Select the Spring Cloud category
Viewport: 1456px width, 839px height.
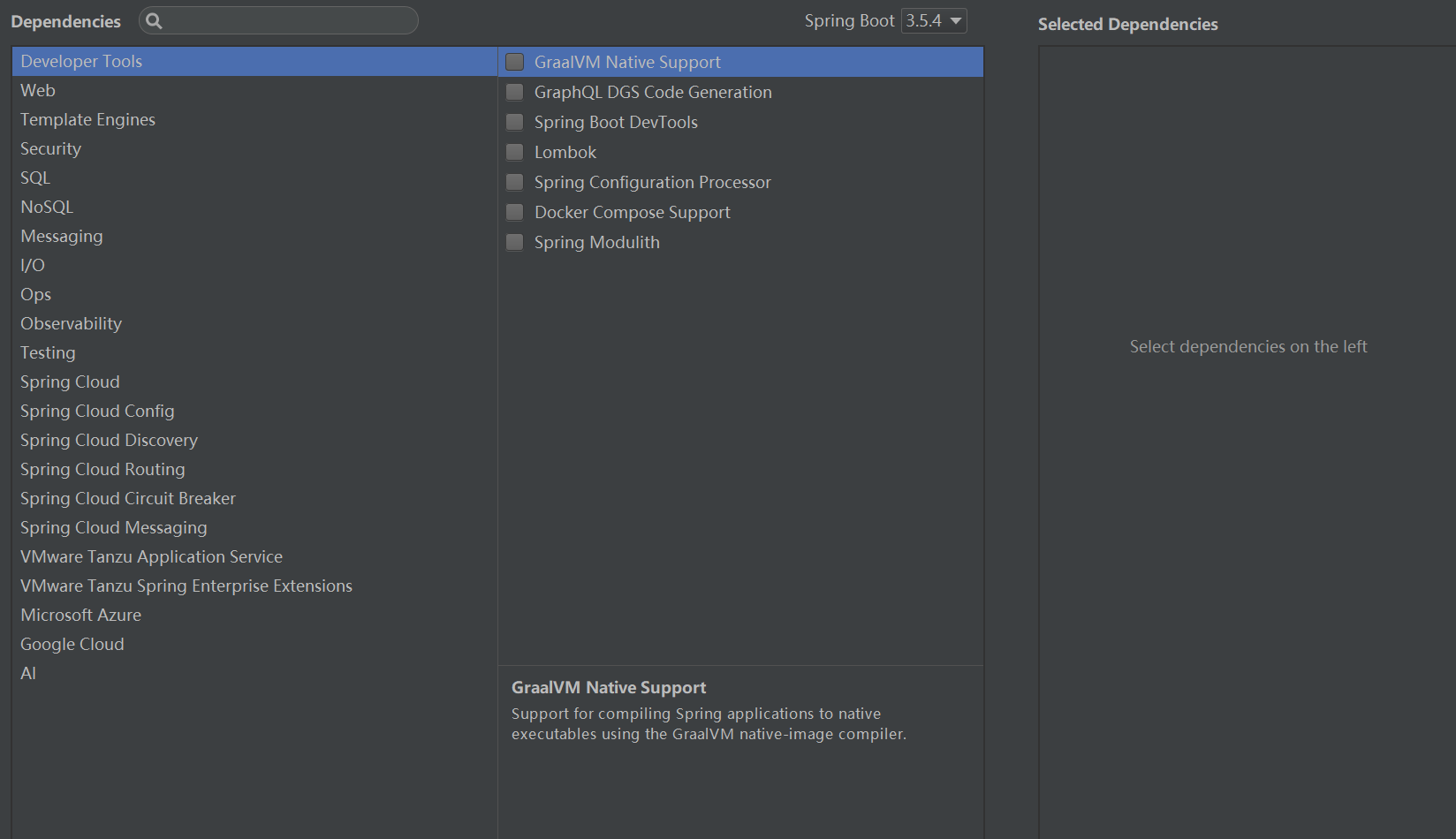coord(254,382)
